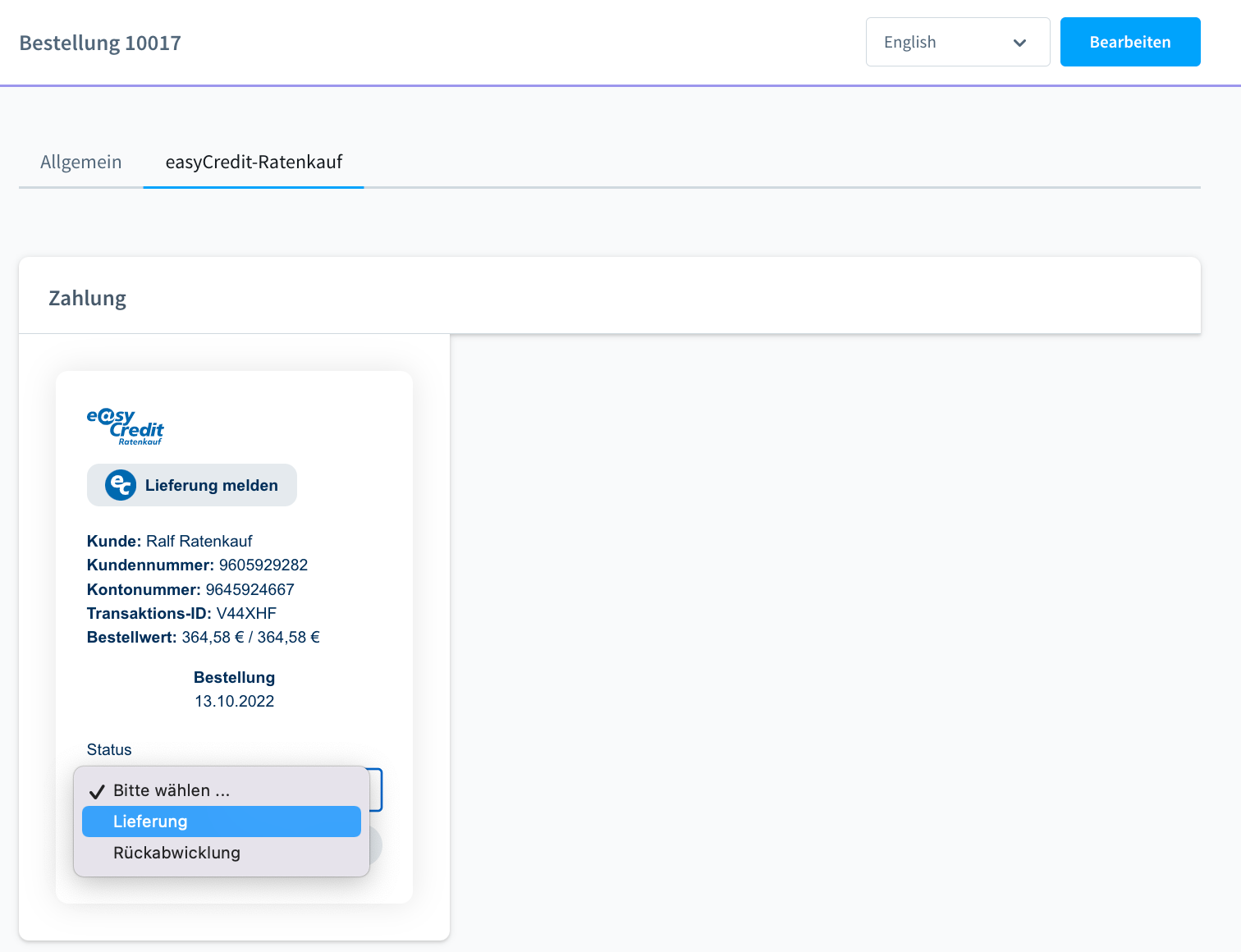
Task: Click the order date 13.10.2022
Action: click(235, 701)
